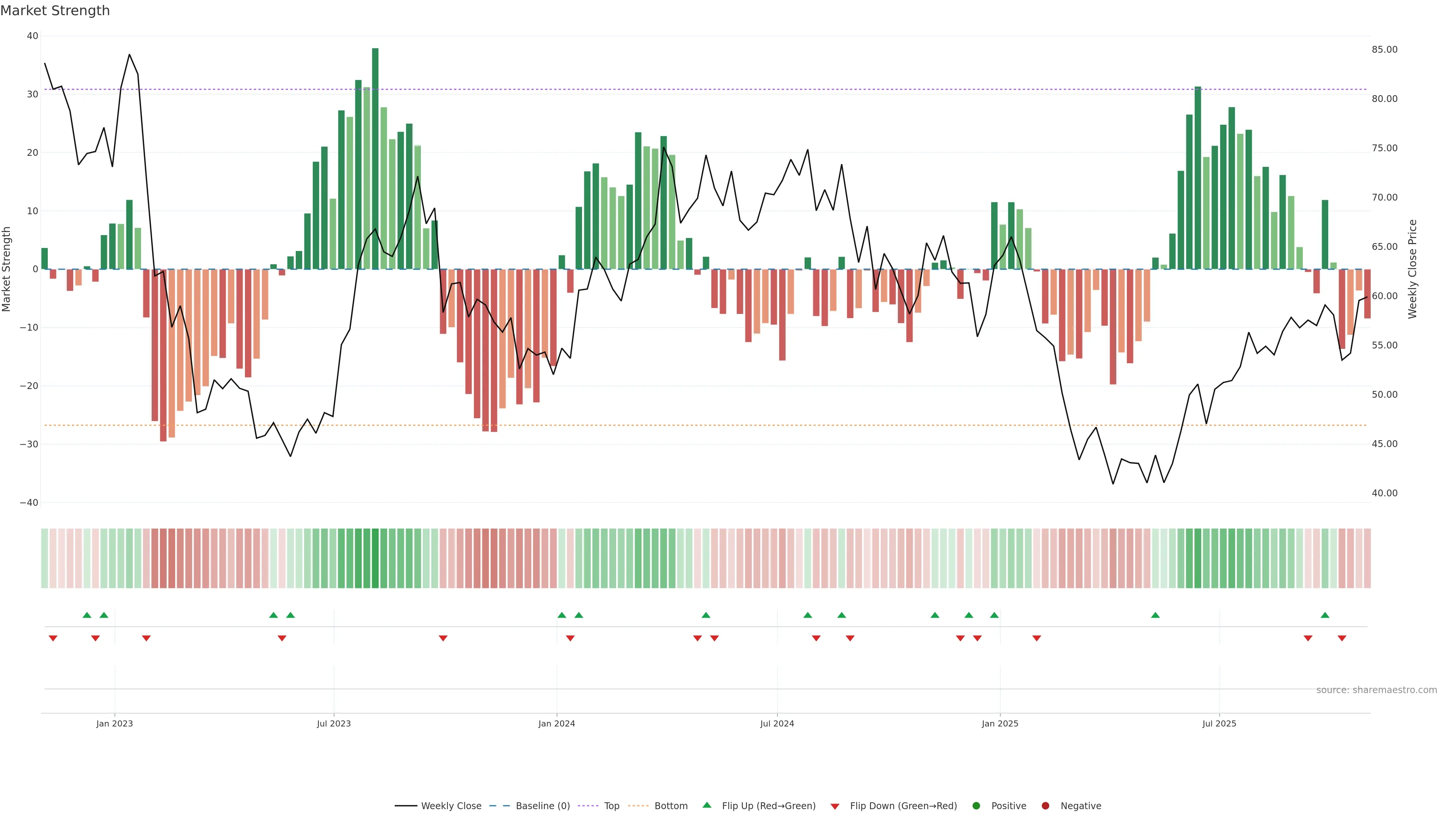Click the Market Strength chart title
This screenshot has height=819, width=1456.
(55, 11)
